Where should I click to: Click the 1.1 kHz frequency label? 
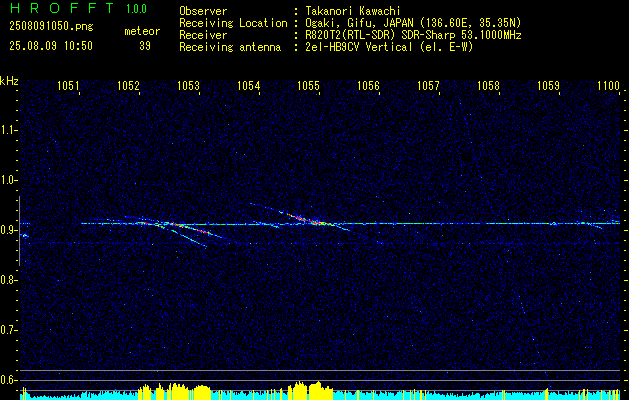8,130
